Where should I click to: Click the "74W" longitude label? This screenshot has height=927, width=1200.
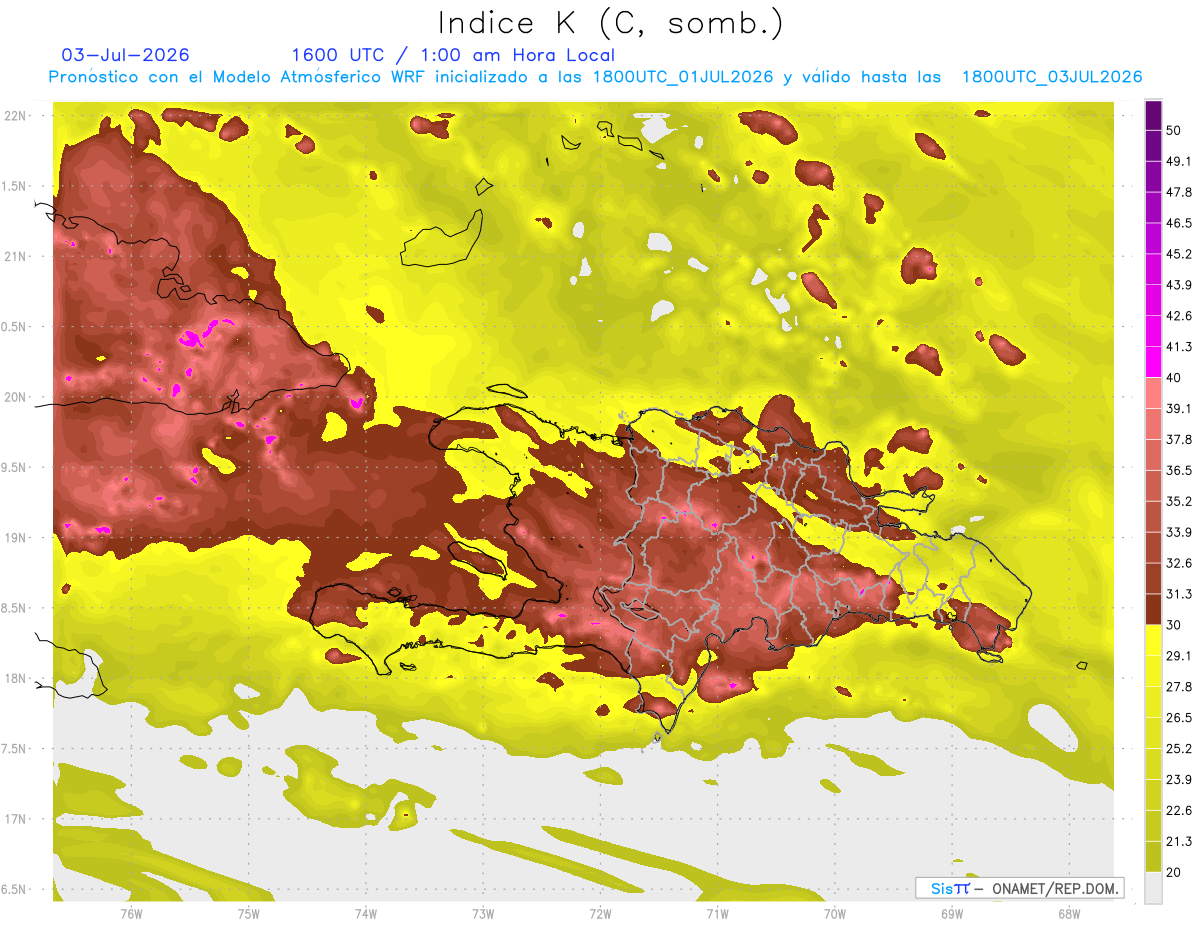[365, 914]
